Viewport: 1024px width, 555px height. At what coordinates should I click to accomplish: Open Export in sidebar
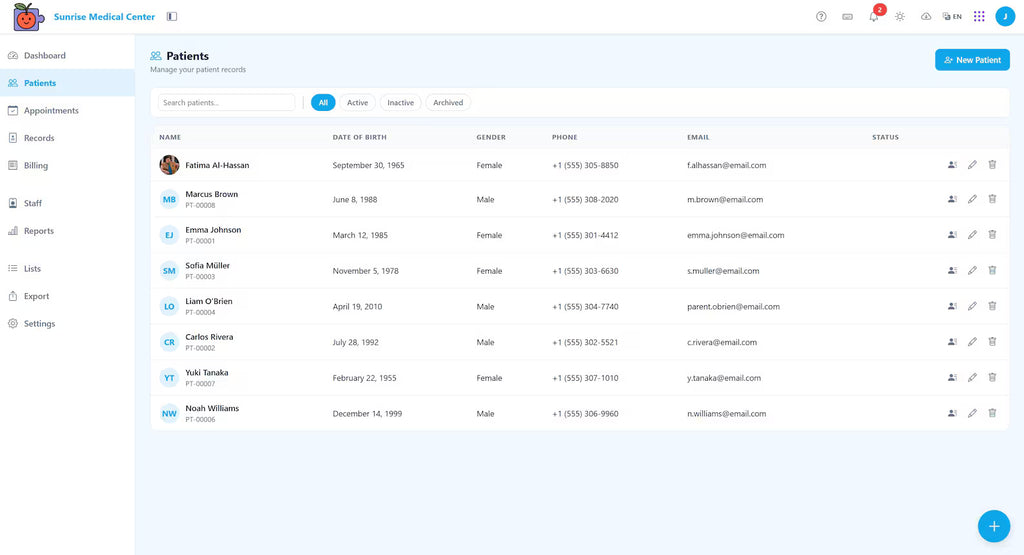click(67, 296)
